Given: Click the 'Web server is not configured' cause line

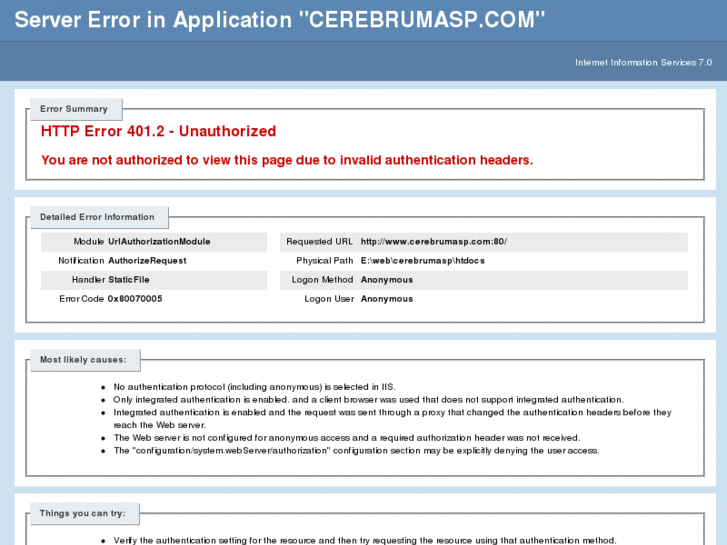Looking at the screenshot, I should click(x=347, y=438).
